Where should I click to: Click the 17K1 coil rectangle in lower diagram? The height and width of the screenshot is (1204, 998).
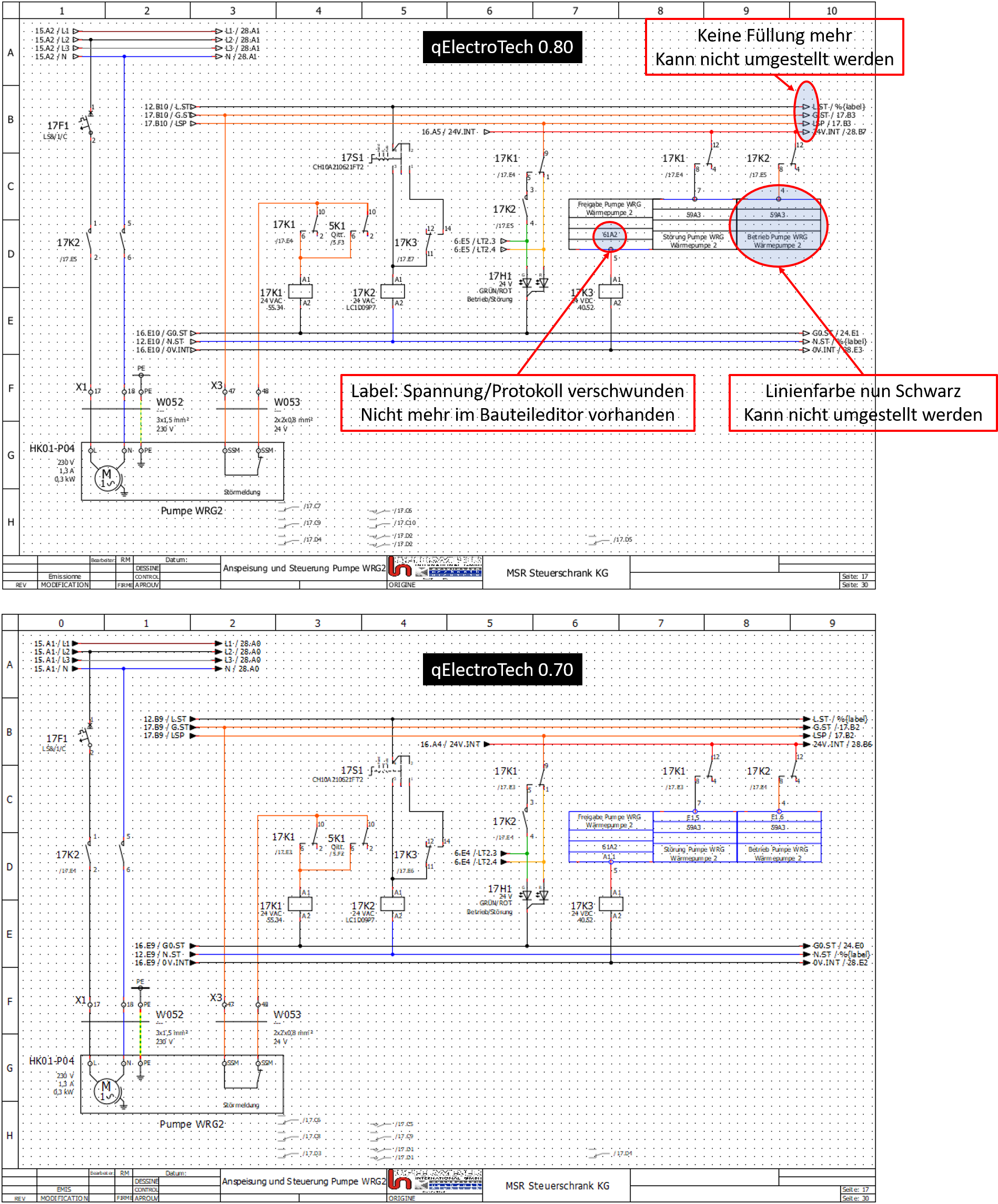click(x=300, y=904)
